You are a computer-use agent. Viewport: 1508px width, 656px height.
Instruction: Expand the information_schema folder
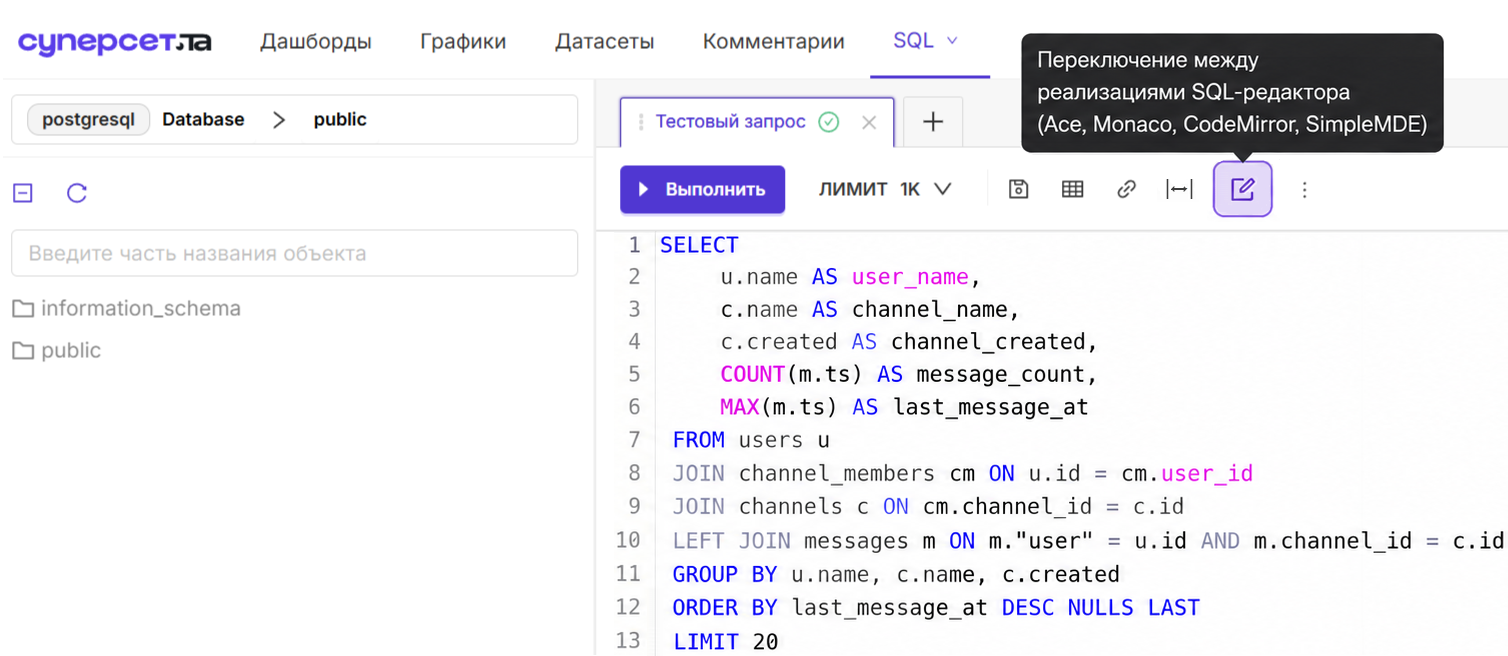[x=126, y=308]
